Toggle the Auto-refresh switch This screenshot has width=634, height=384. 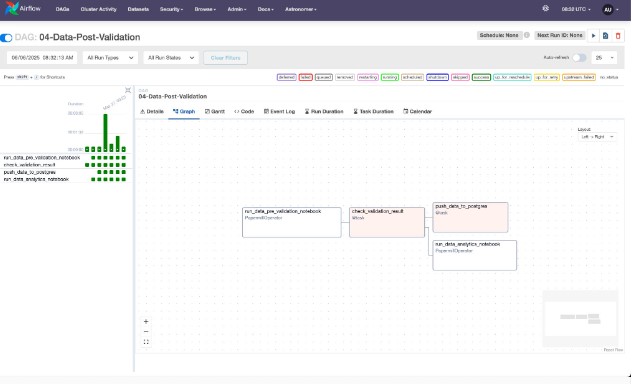pos(579,58)
